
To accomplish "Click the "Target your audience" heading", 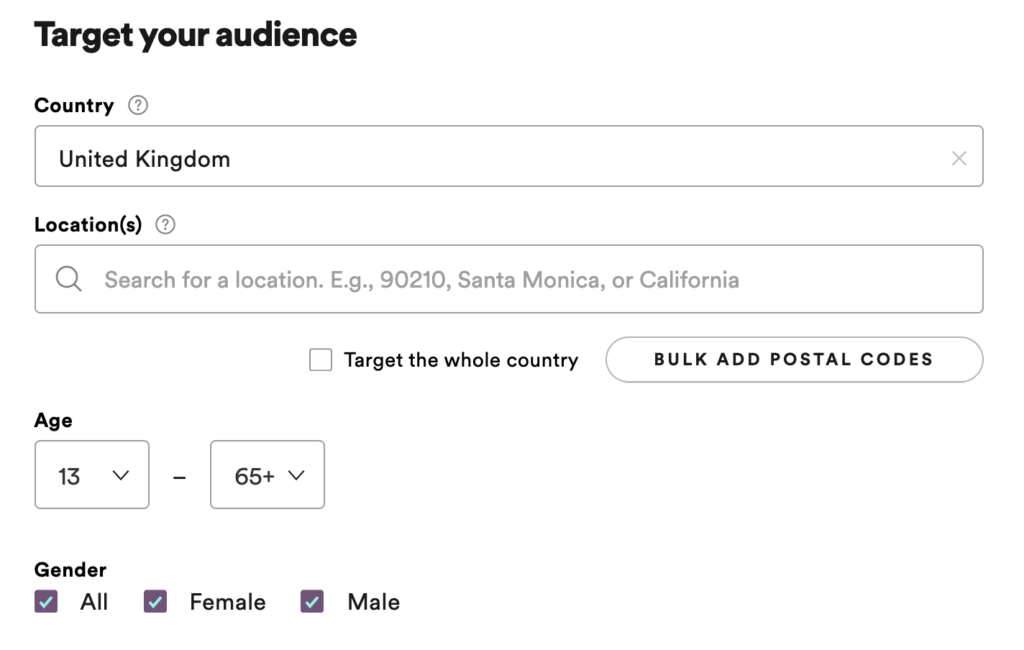I will (196, 35).
